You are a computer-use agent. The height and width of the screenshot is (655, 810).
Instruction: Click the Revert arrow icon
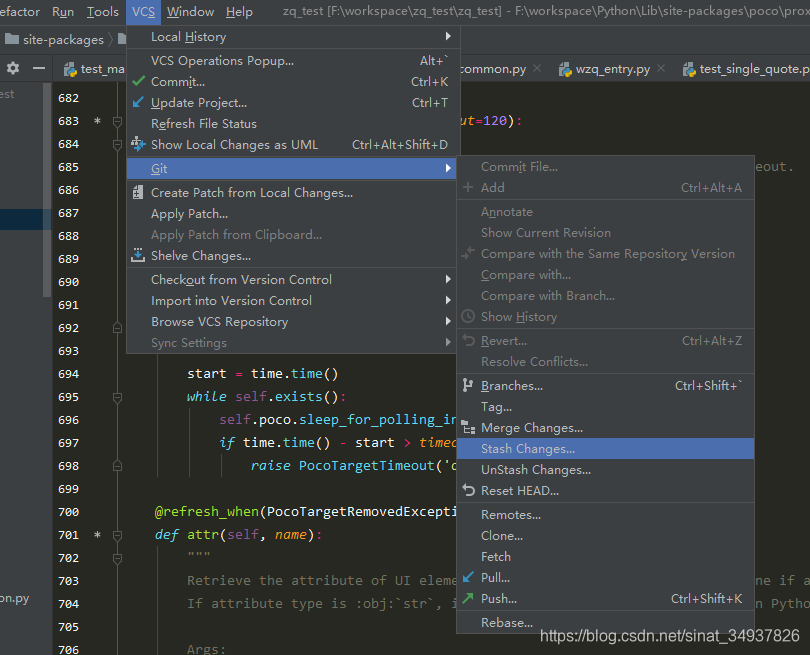[468, 340]
